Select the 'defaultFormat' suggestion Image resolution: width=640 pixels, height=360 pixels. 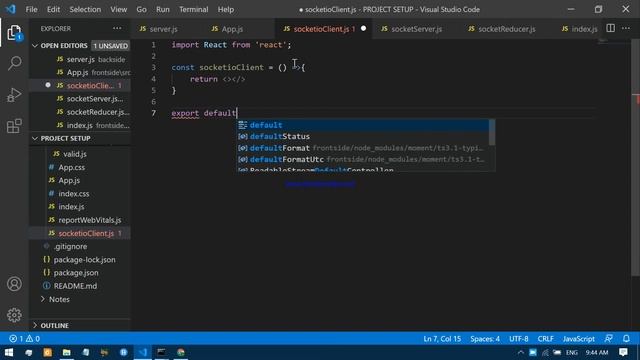click(x=363, y=148)
